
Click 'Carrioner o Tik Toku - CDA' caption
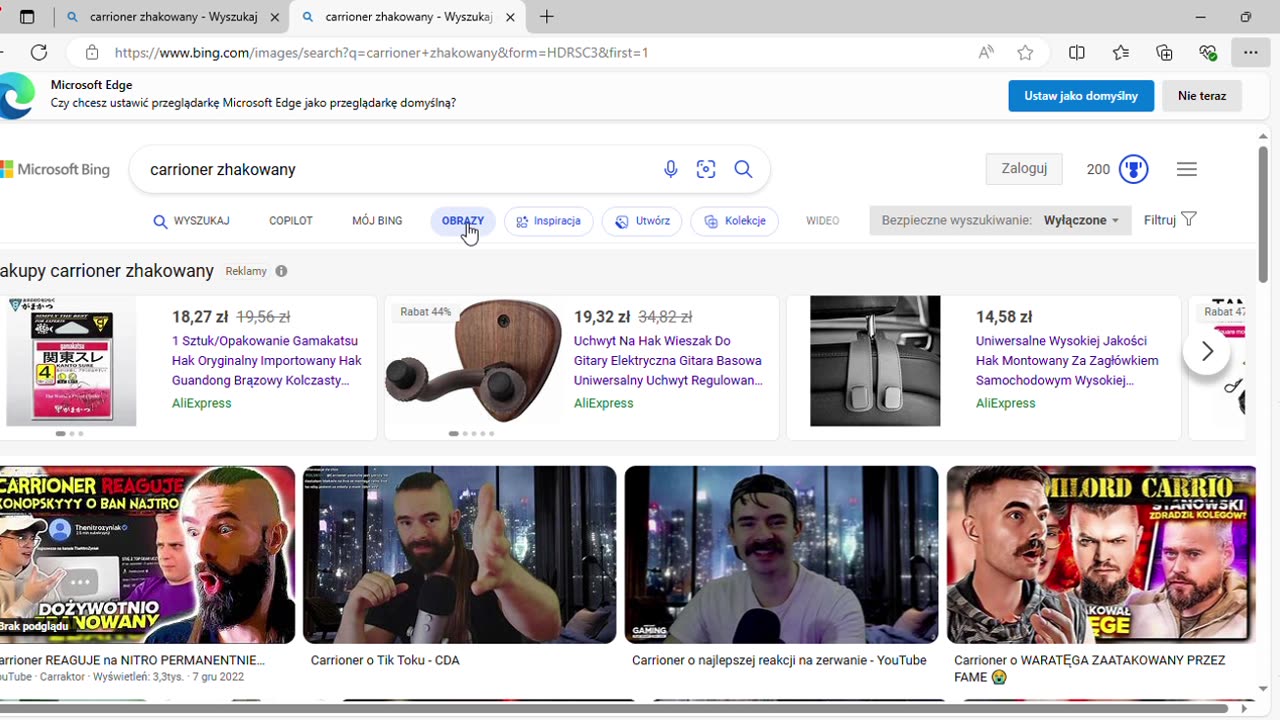point(385,661)
